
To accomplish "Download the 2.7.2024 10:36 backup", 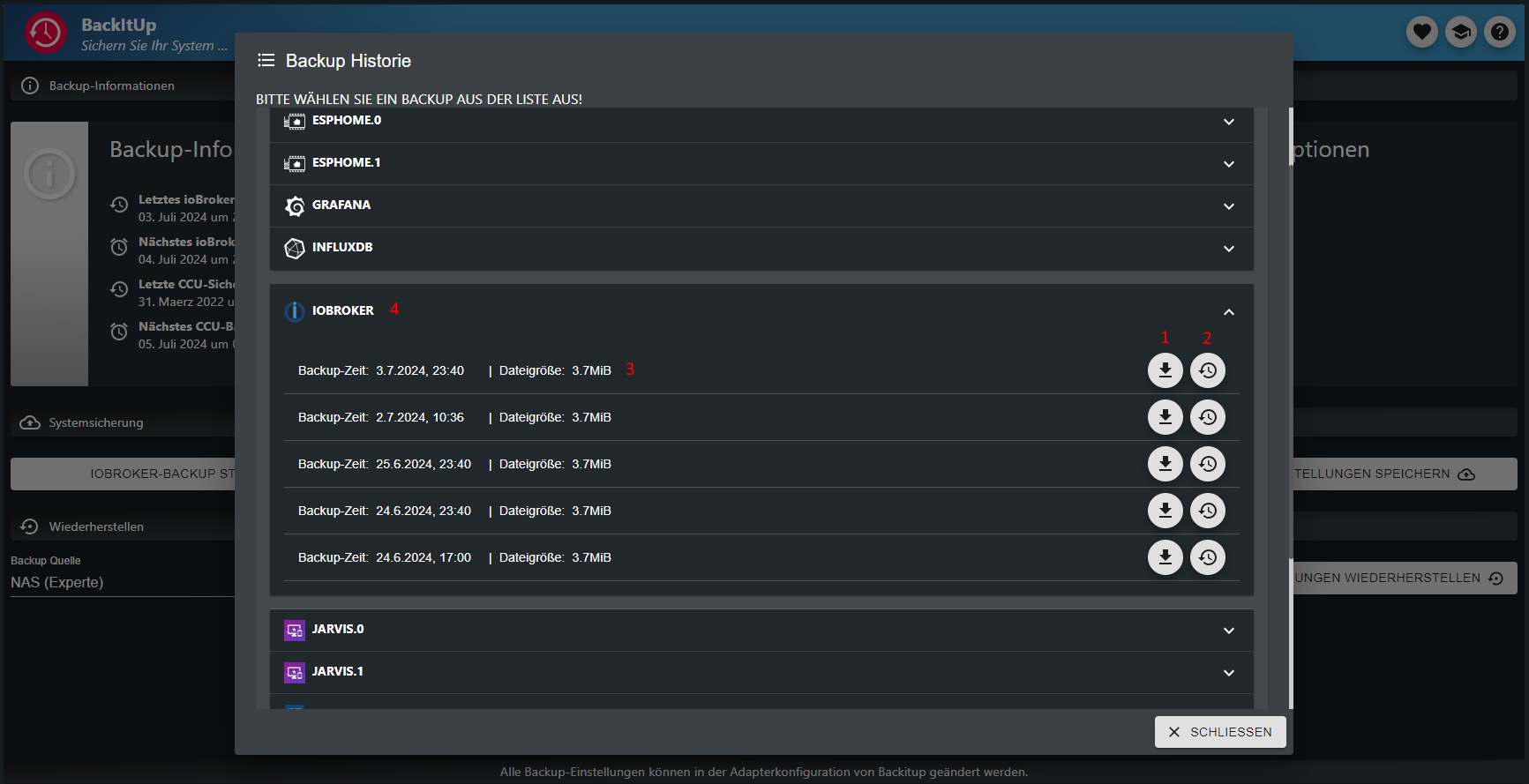I will pos(1165,417).
